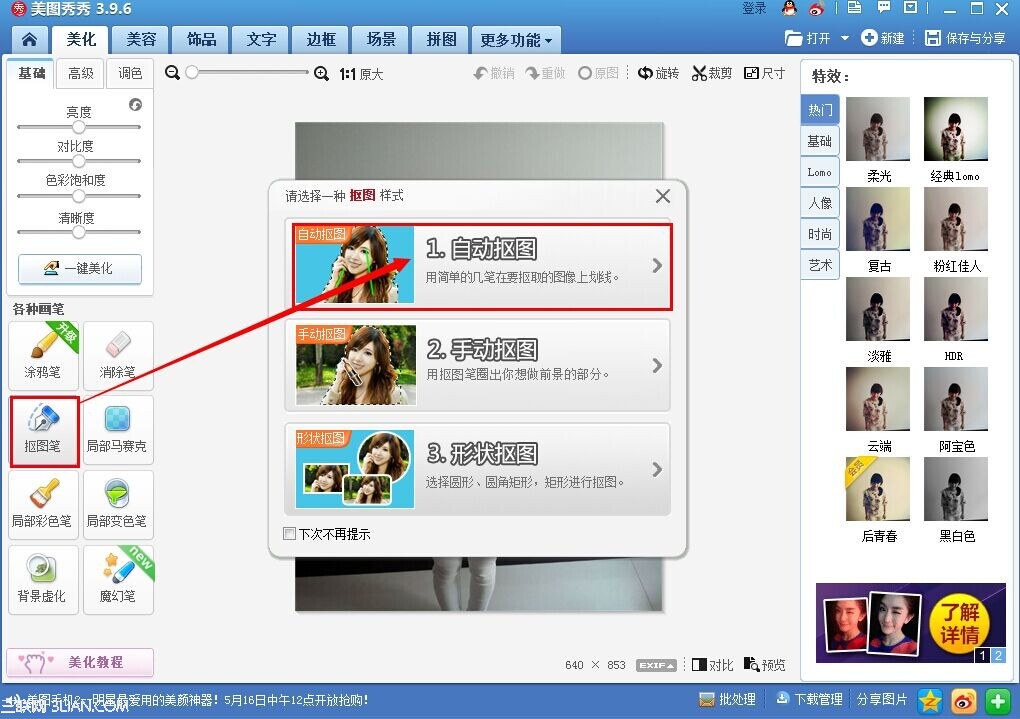Select the 艺术 effects category

coord(820,265)
